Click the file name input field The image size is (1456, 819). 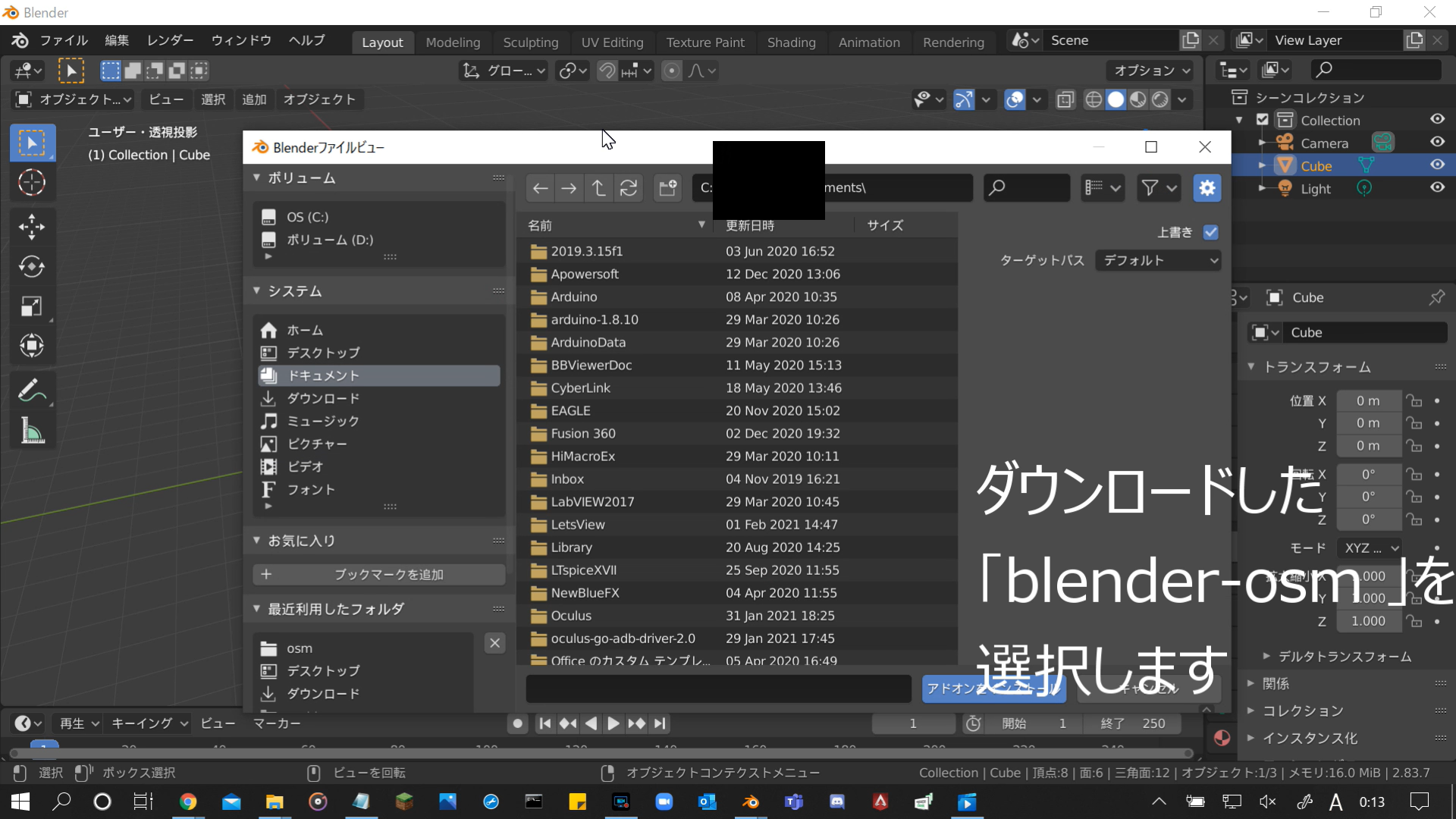tap(718, 689)
